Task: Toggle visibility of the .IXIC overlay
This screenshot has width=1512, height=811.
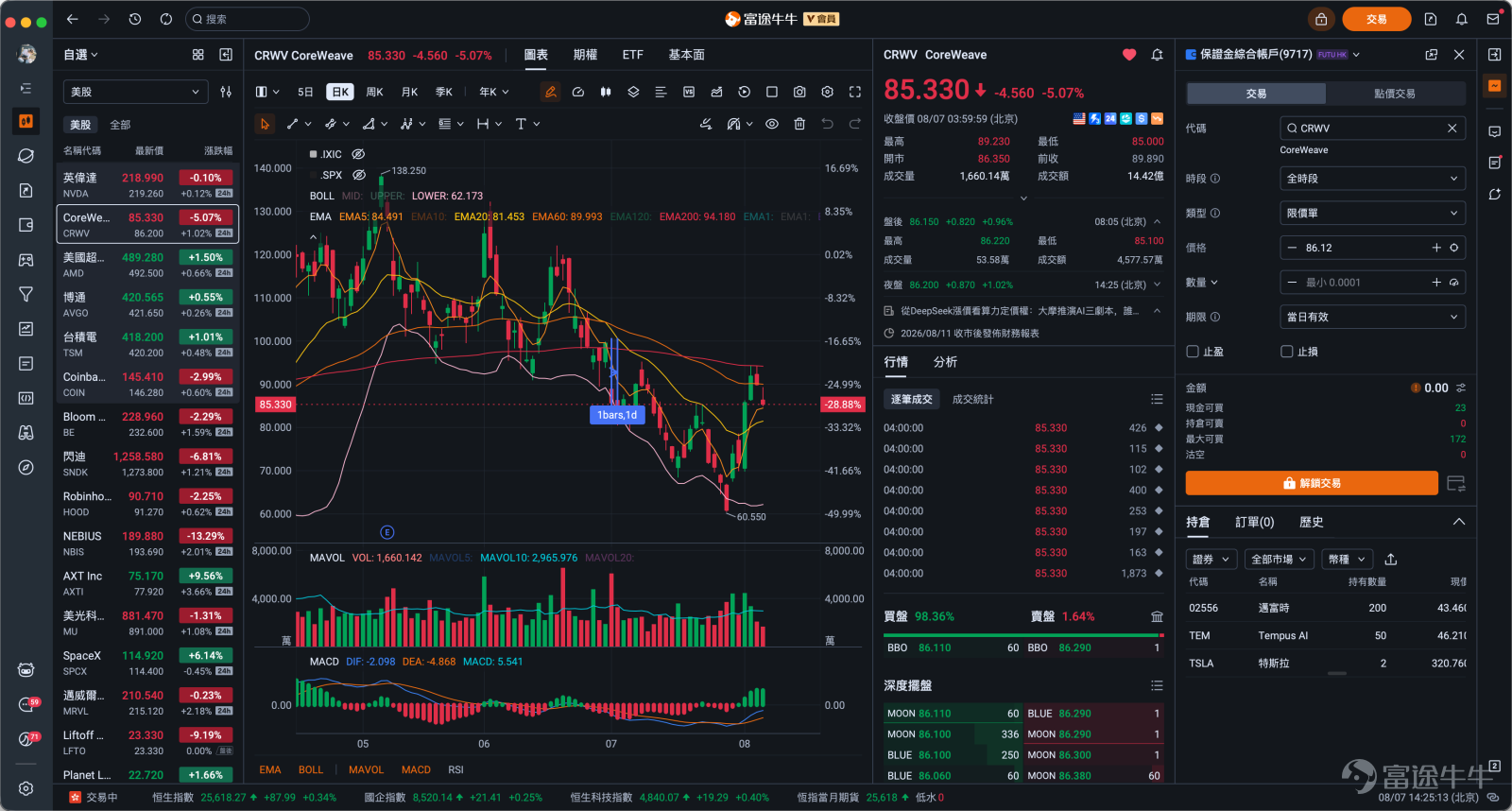Action: click(x=358, y=154)
